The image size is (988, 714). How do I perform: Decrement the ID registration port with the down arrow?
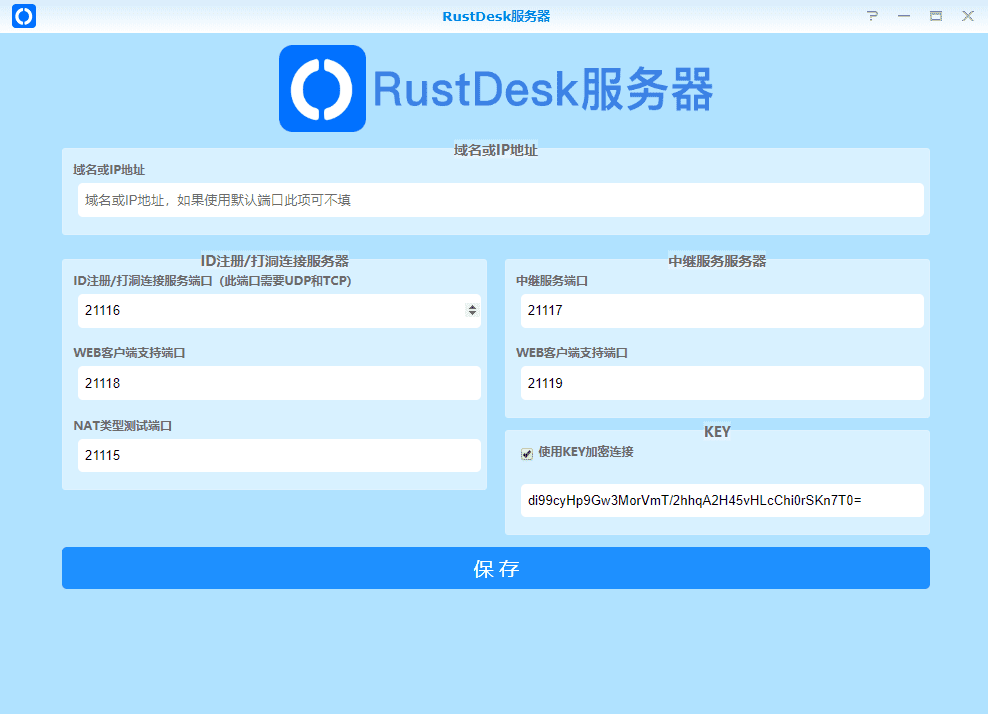pos(471,314)
